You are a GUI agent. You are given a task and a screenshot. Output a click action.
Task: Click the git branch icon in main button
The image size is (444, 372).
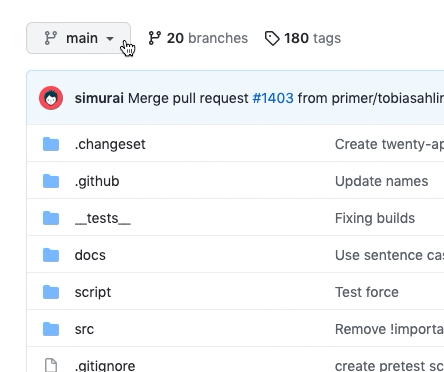(51, 38)
